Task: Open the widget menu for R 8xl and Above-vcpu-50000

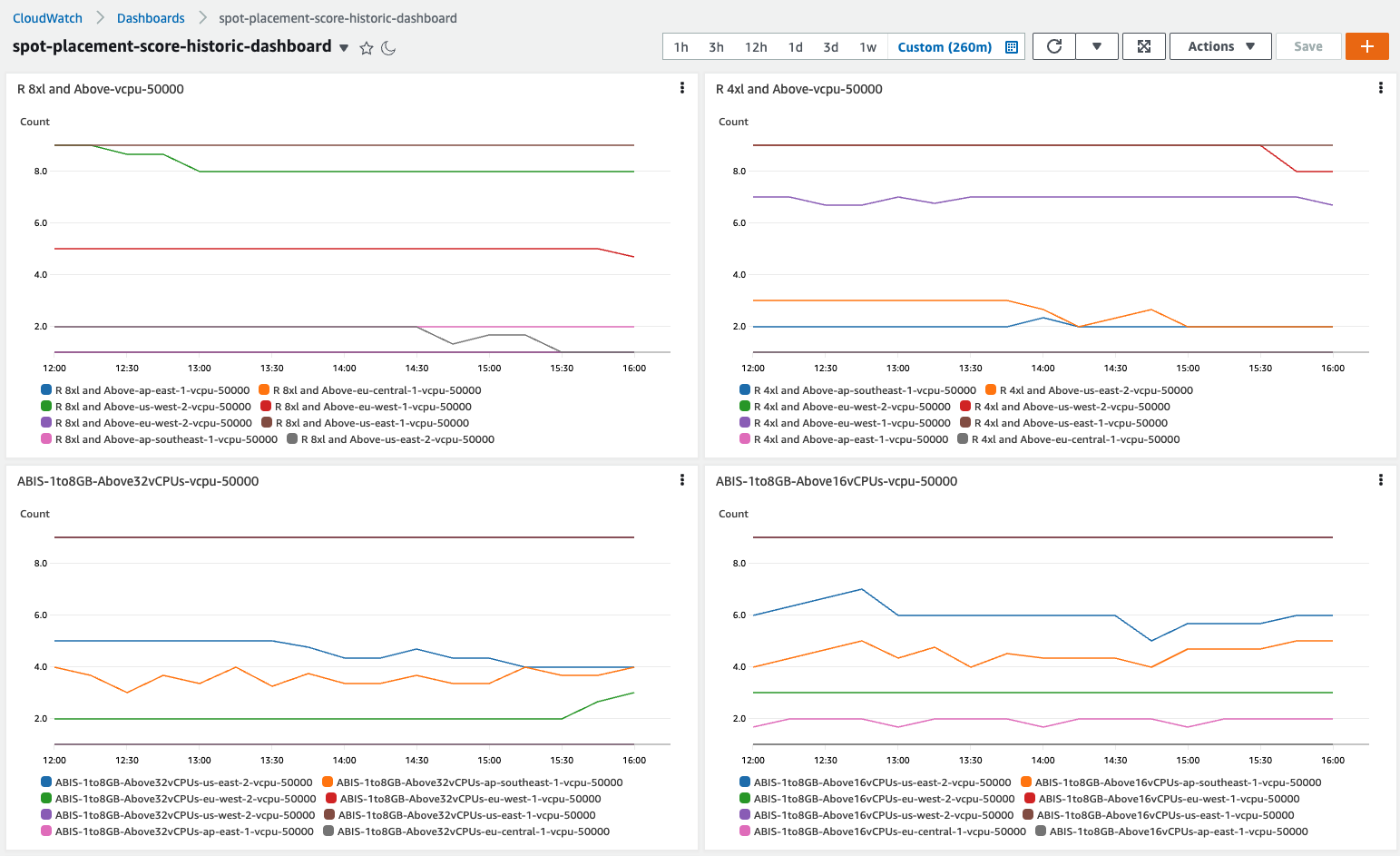Action: pos(682,87)
